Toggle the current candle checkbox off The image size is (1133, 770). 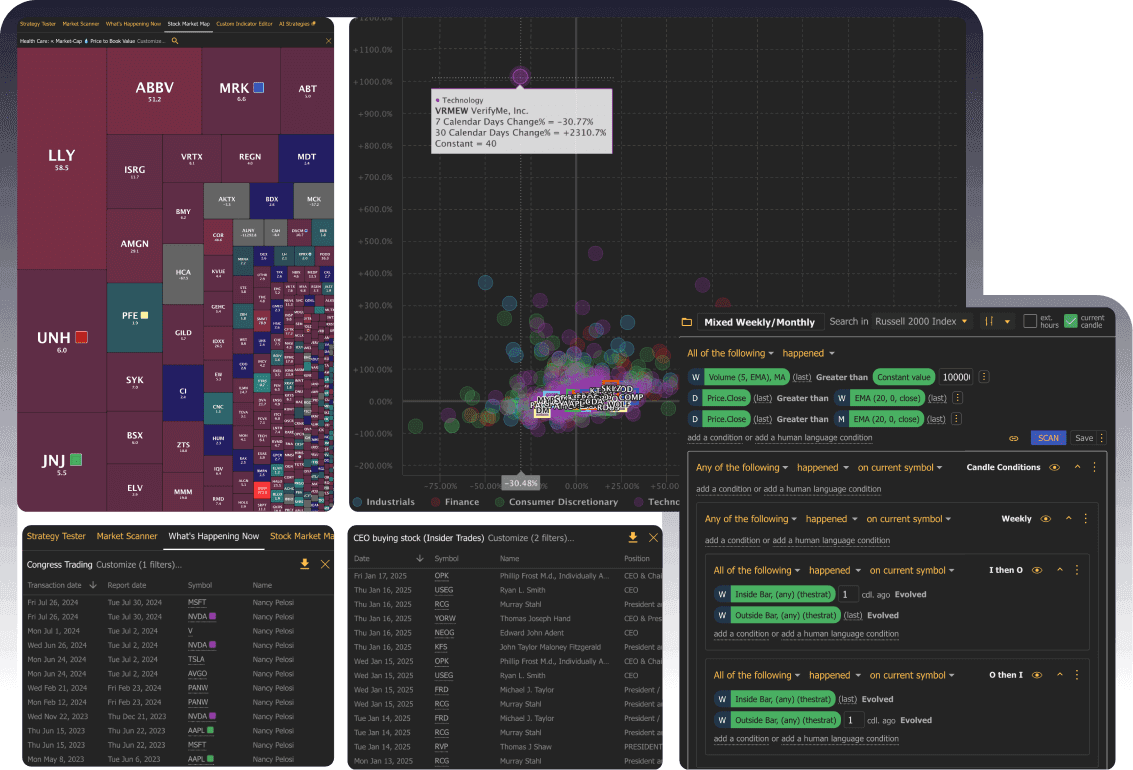point(1070,321)
